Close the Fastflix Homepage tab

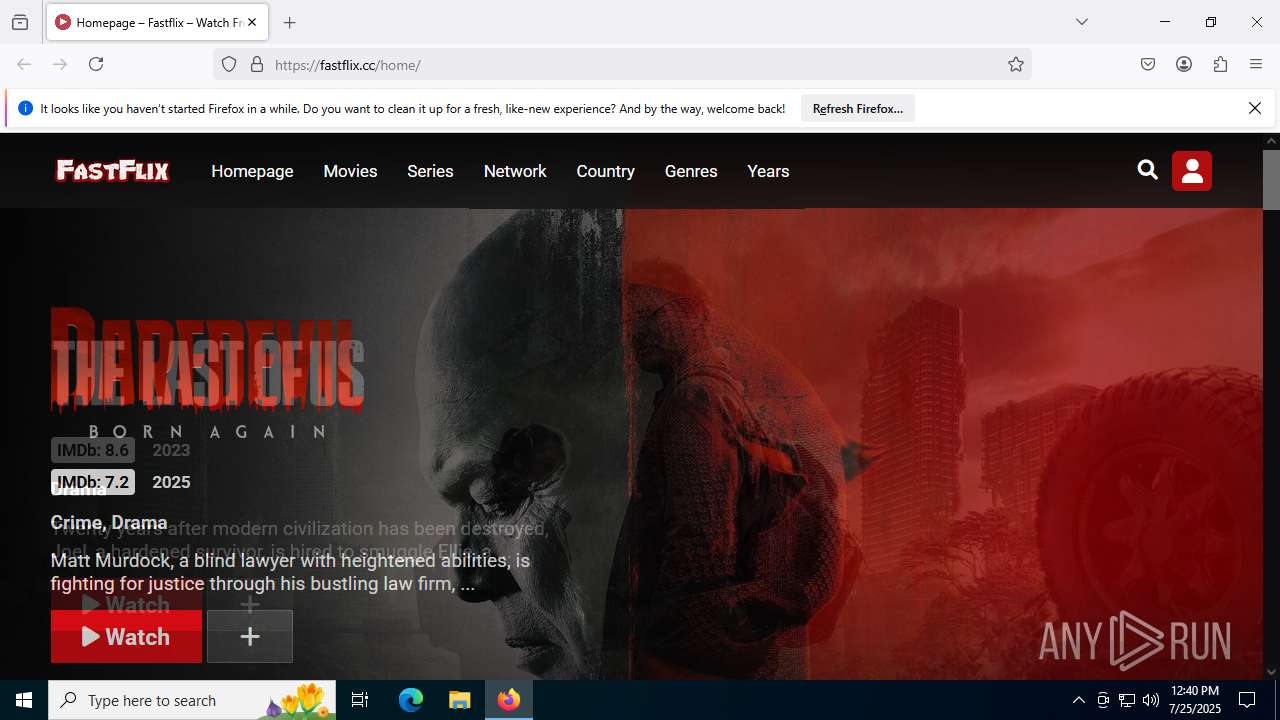(252, 22)
